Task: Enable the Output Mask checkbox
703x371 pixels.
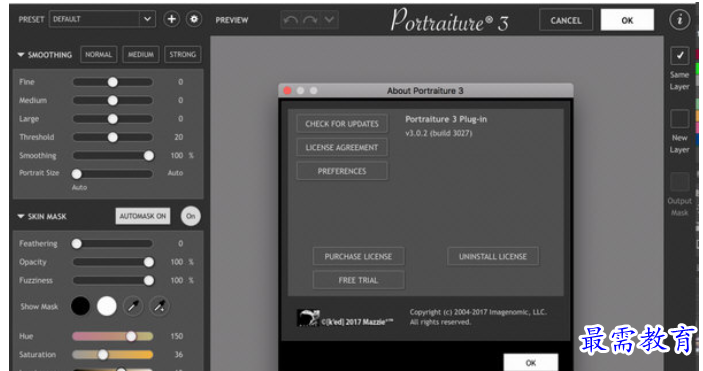Action: coord(680,182)
